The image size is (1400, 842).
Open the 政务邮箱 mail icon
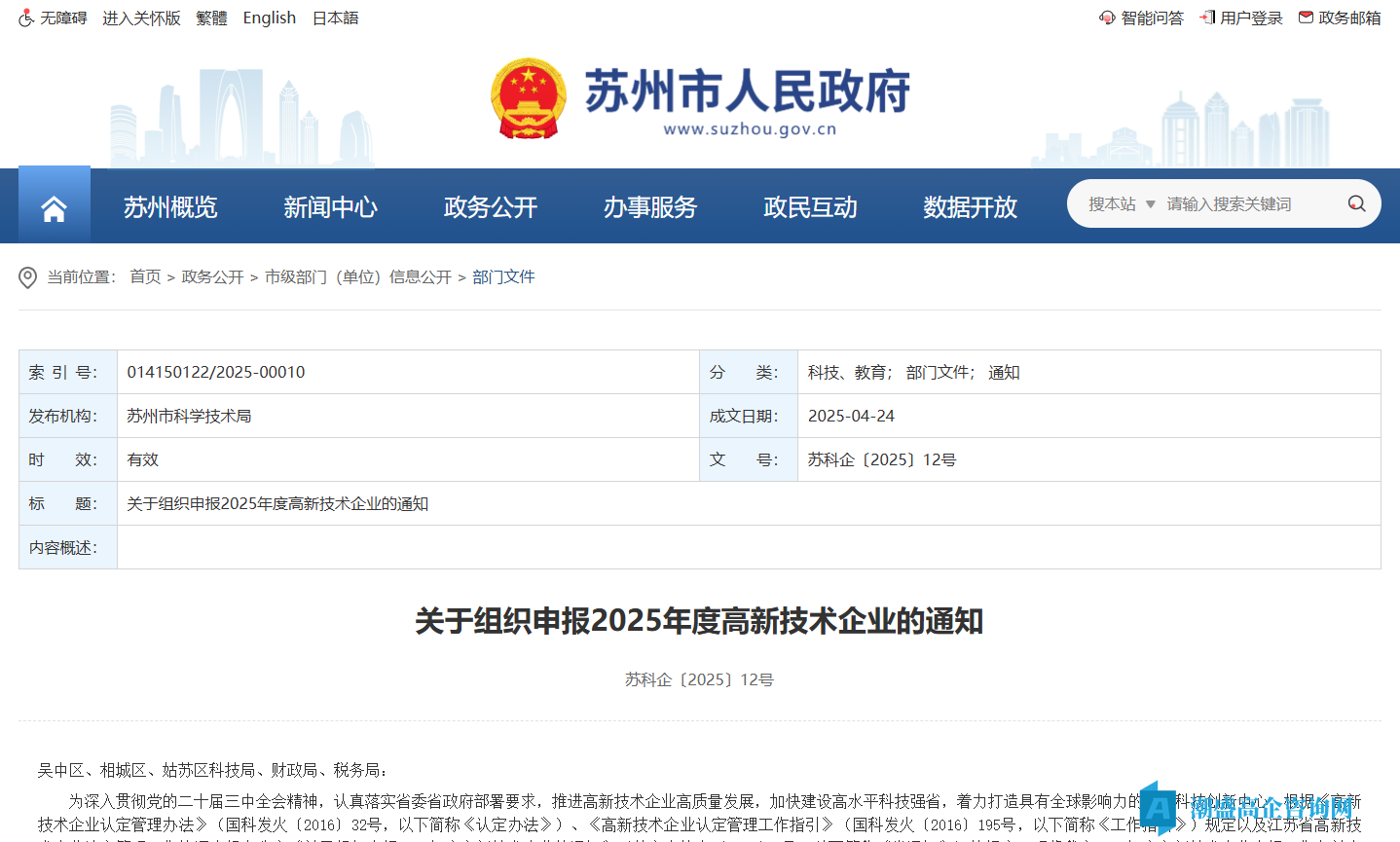(x=1306, y=18)
